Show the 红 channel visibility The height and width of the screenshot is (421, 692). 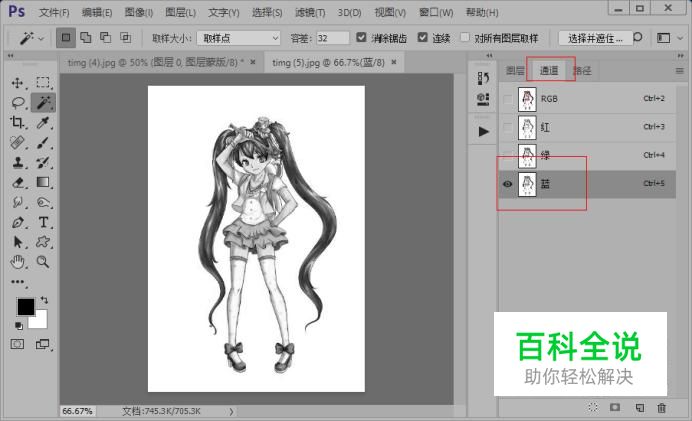(508, 127)
